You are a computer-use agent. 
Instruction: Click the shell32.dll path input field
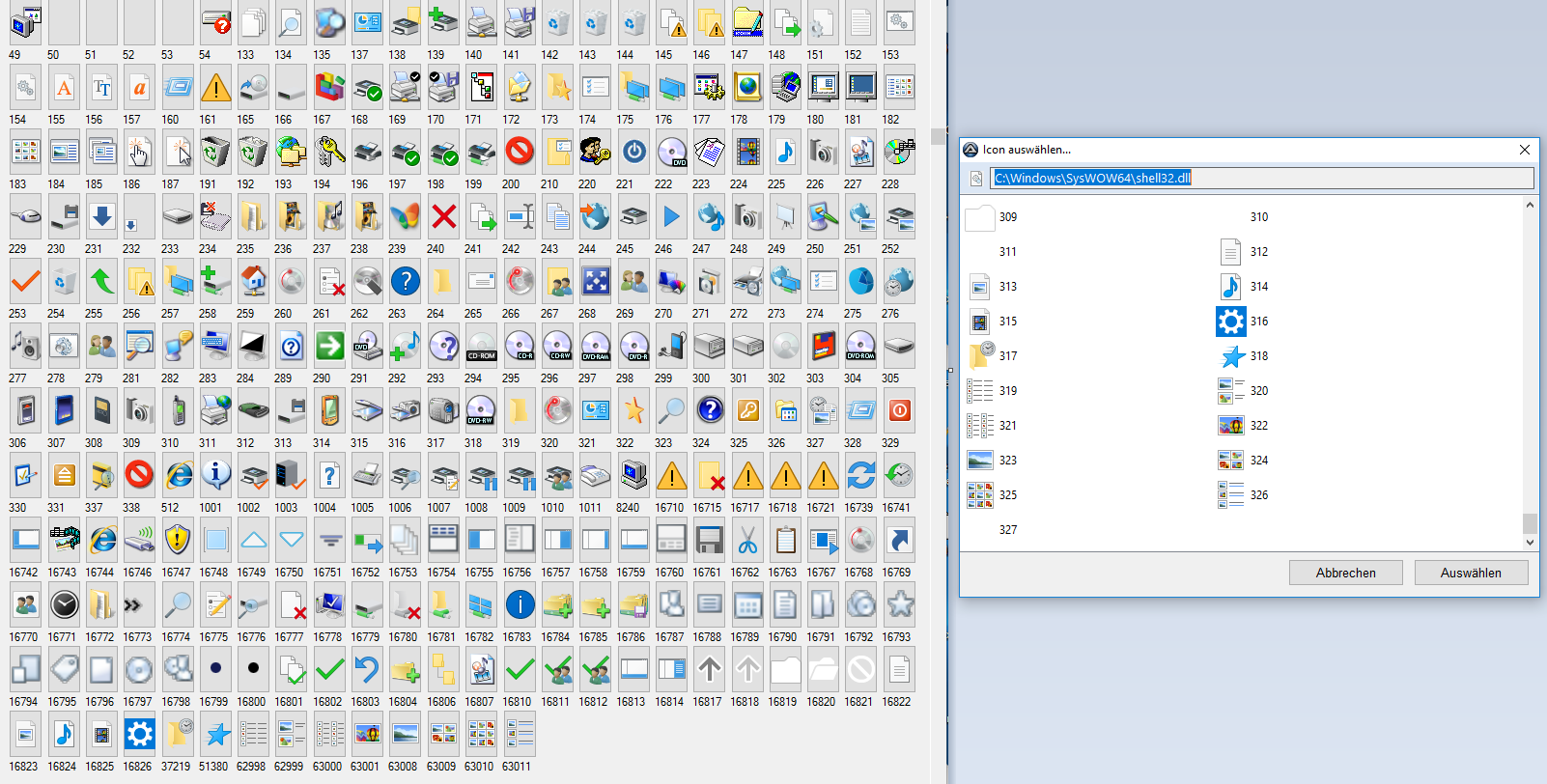[1261, 178]
